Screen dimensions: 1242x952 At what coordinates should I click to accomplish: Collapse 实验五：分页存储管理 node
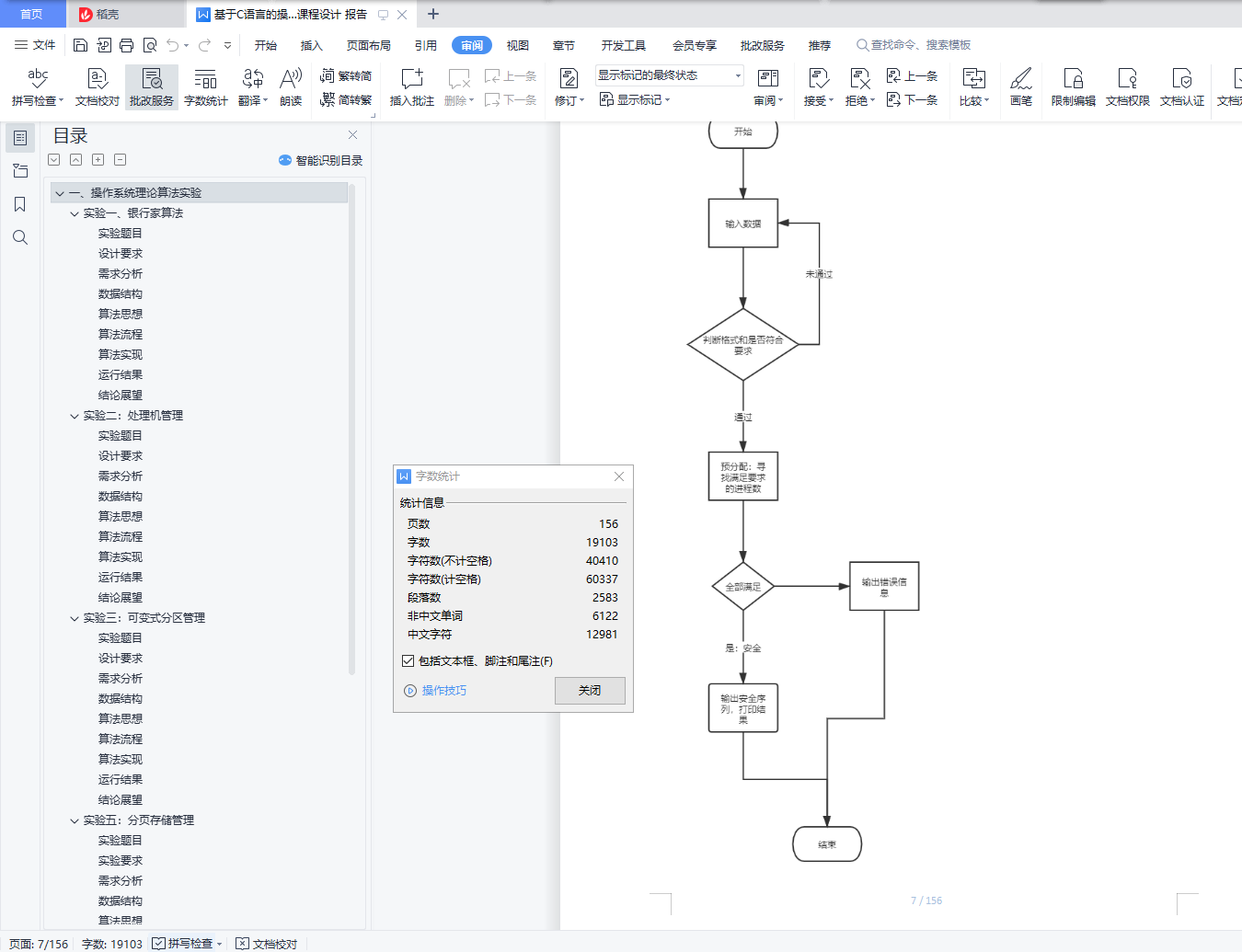(x=75, y=820)
